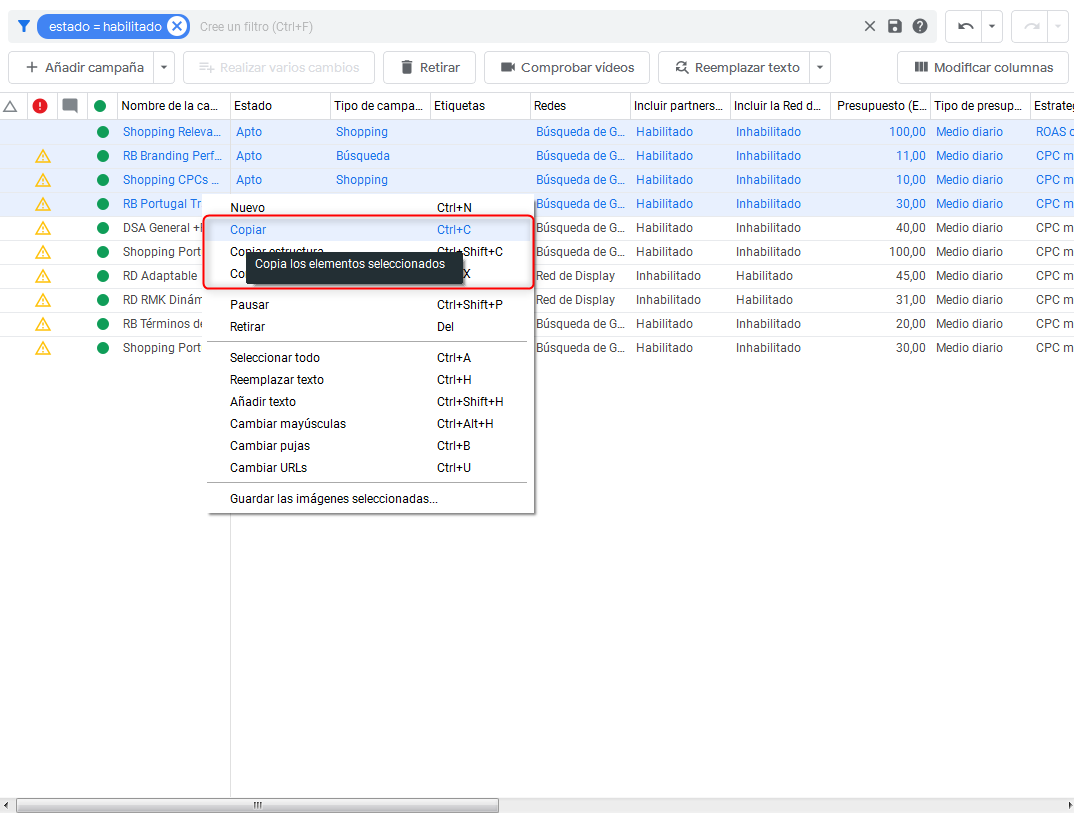Click 'Presupuesto (E...' column header
The width and height of the screenshot is (1074, 813).
click(x=880, y=106)
